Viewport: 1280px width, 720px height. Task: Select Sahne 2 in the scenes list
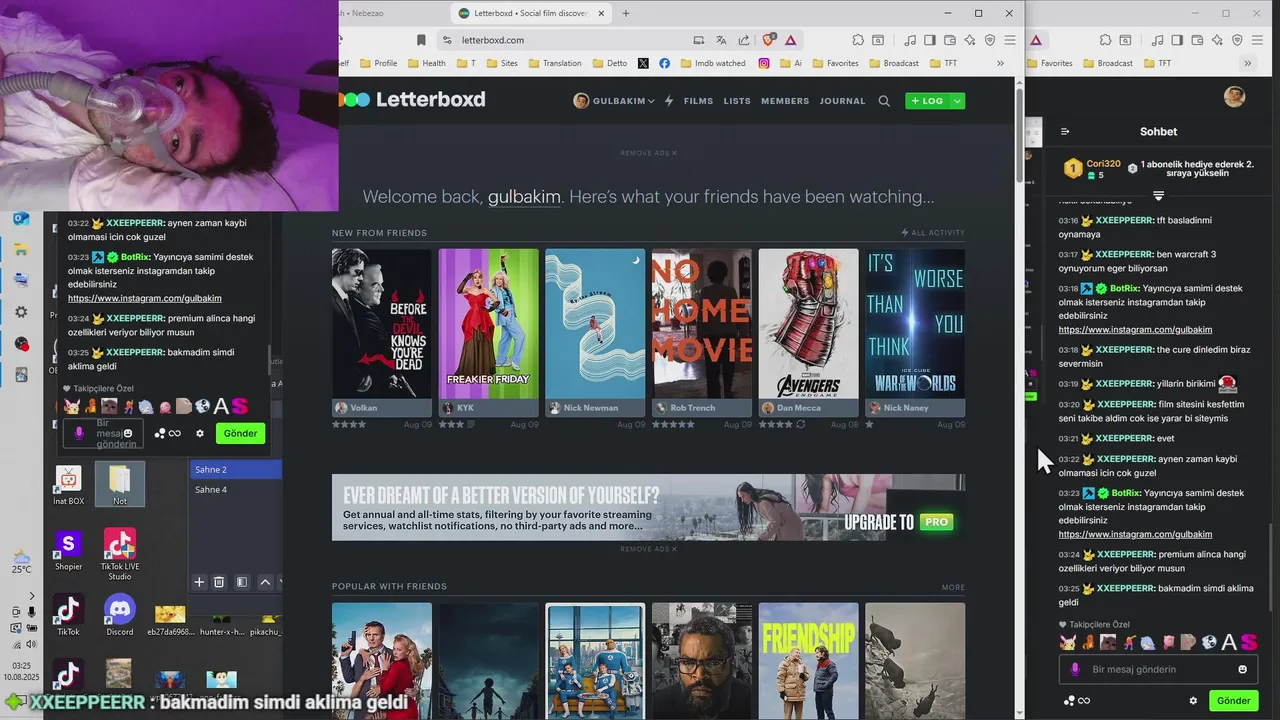pos(235,469)
